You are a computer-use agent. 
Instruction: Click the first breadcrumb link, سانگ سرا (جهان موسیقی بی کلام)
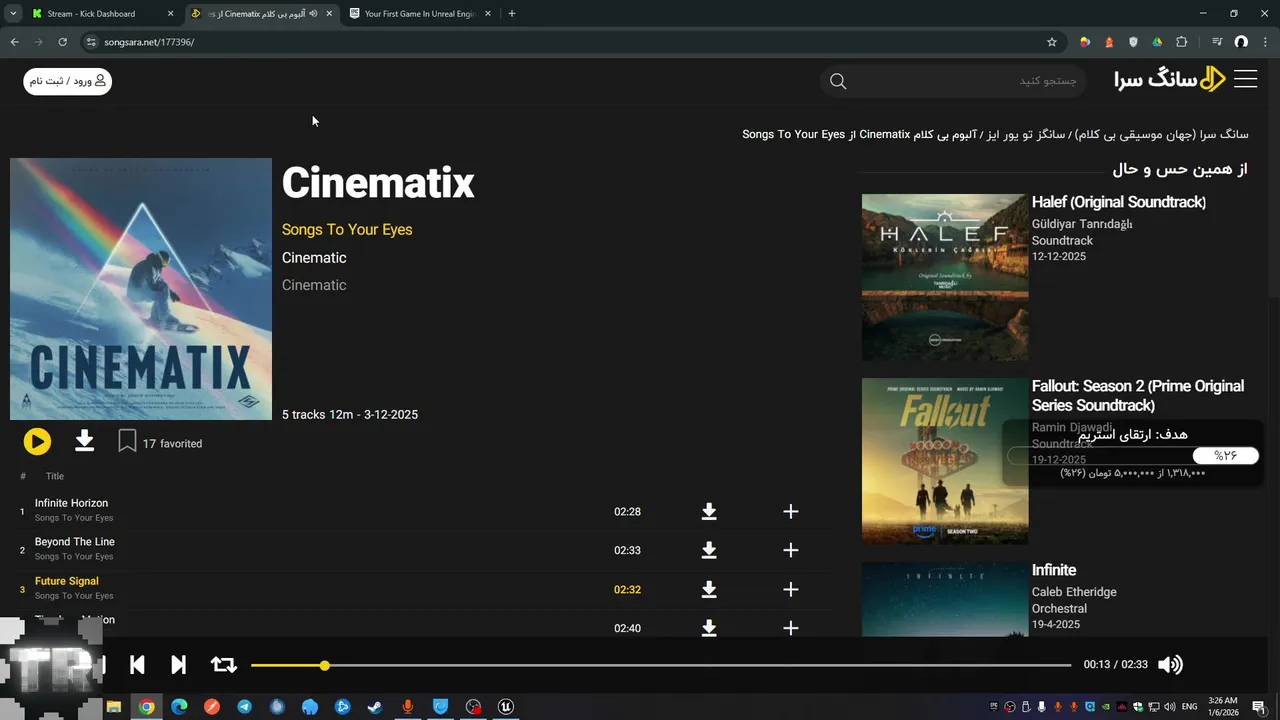pos(1162,134)
